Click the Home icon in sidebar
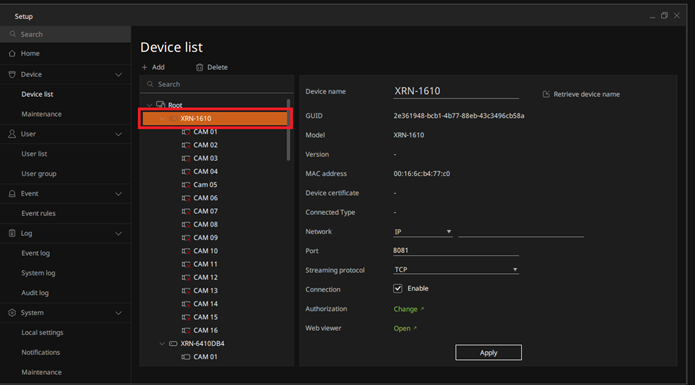 pyautogui.click(x=12, y=54)
